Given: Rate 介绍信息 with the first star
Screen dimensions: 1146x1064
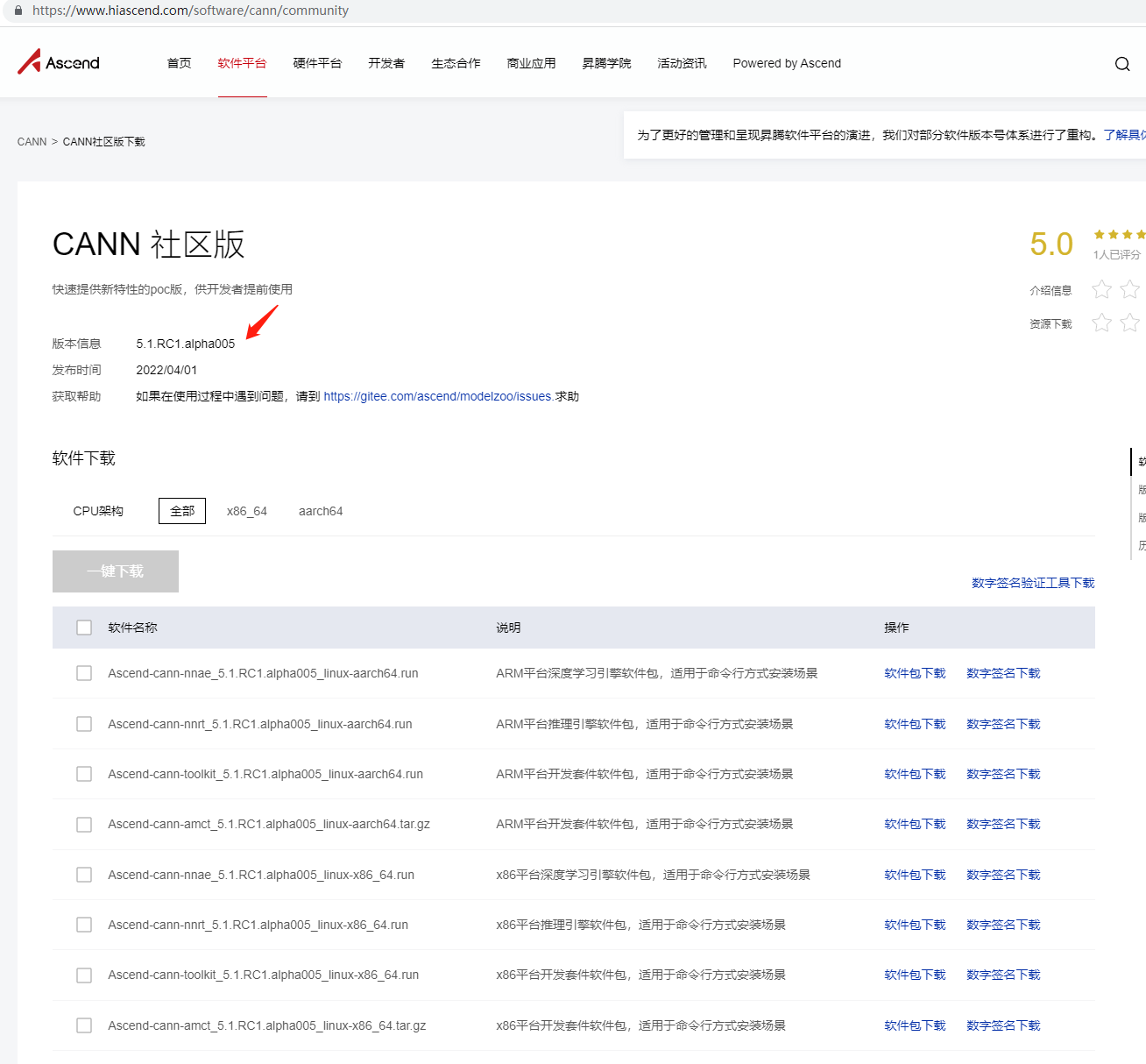Looking at the screenshot, I should tap(1102, 289).
